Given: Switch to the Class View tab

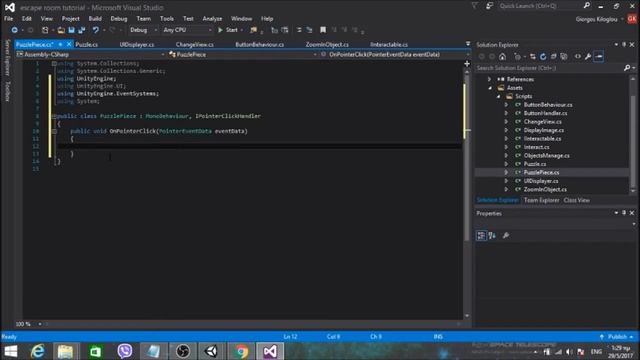Looking at the screenshot, I should pos(577,200).
